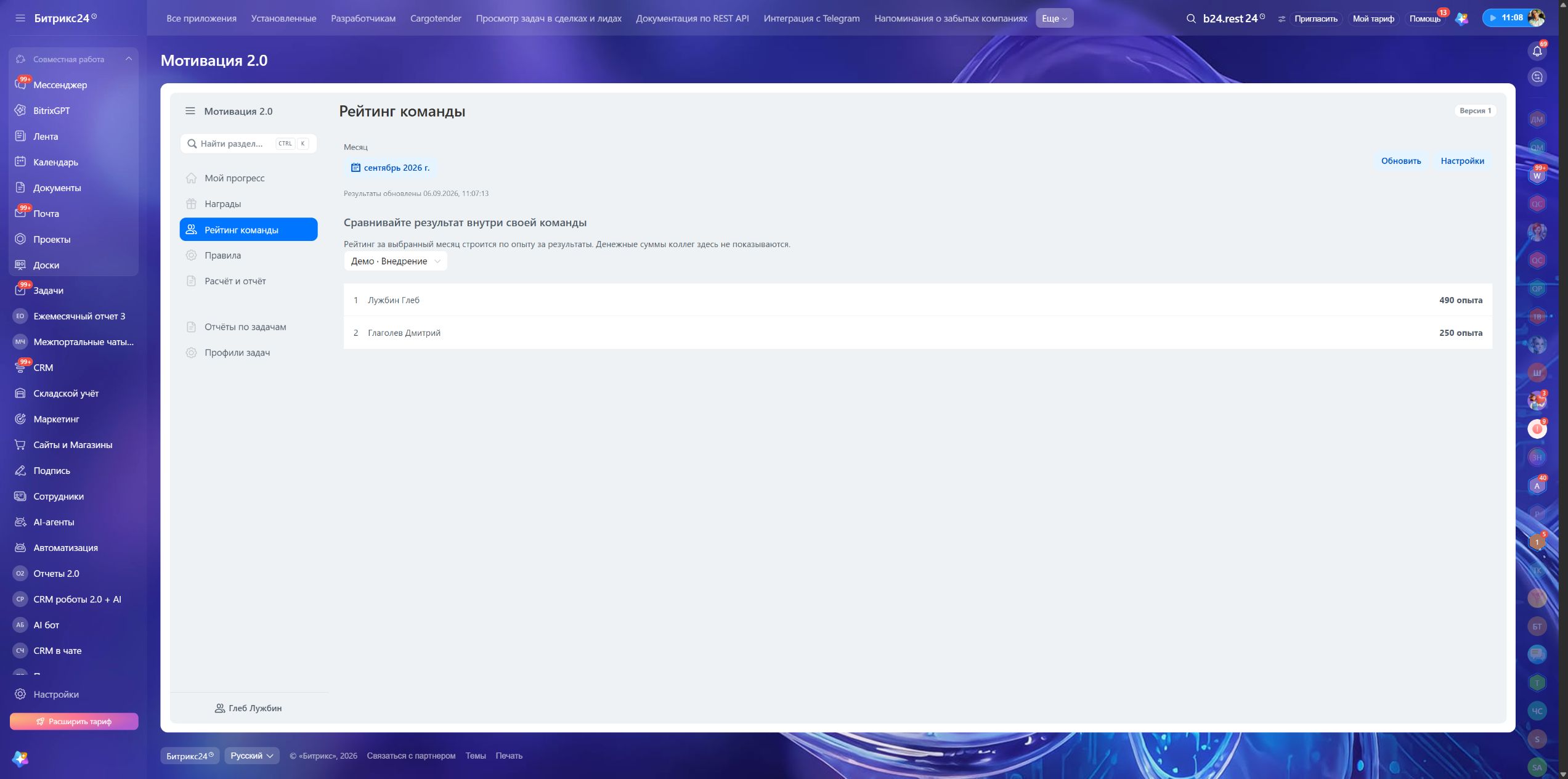The image size is (1568, 779).
Task: Switch to Разработчикам tab
Action: tap(364, 18)
